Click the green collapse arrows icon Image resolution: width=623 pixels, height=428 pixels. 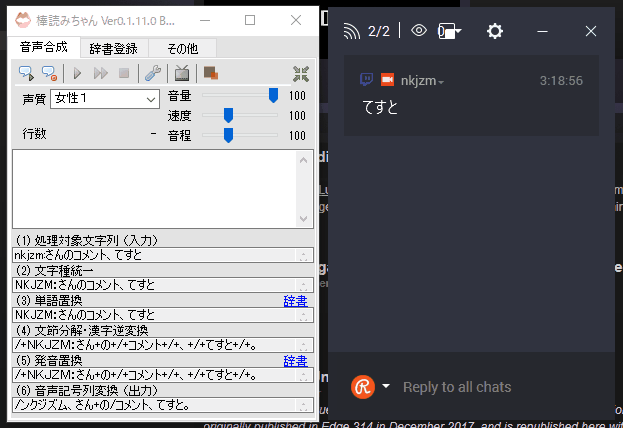coord(301,74)
